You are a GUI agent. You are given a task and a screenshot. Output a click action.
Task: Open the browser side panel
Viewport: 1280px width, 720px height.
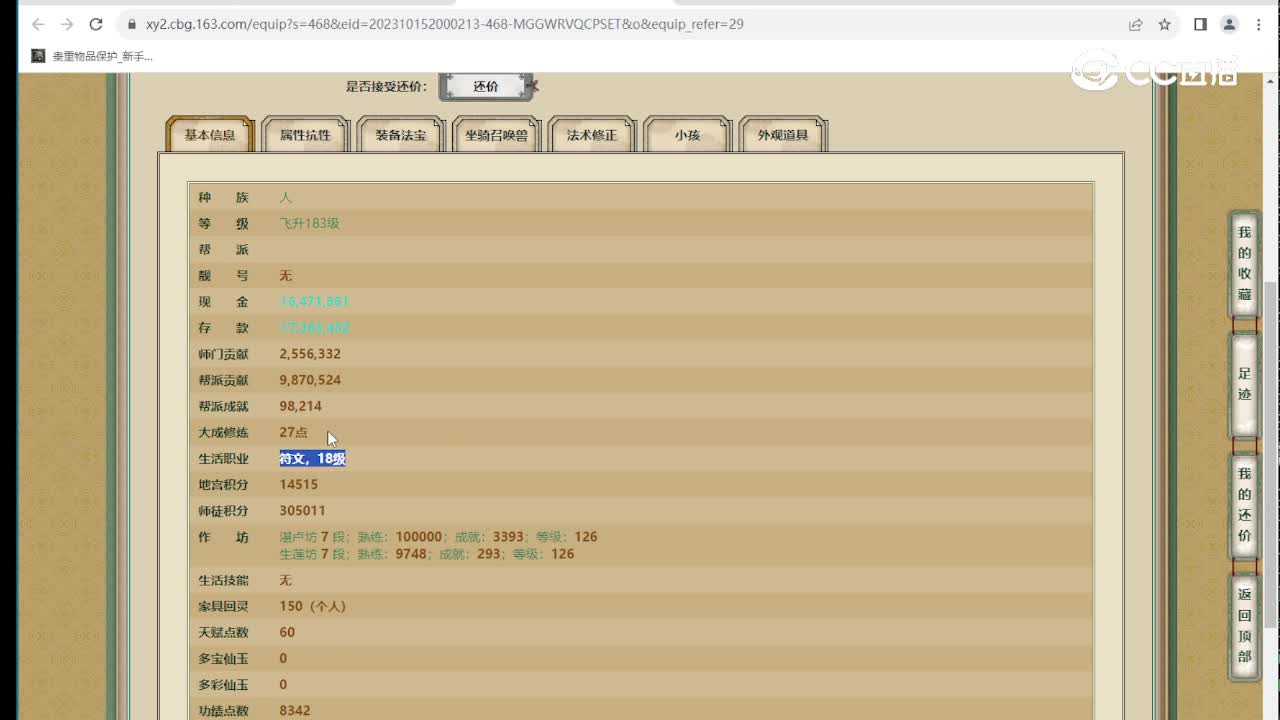(1200, 24)
